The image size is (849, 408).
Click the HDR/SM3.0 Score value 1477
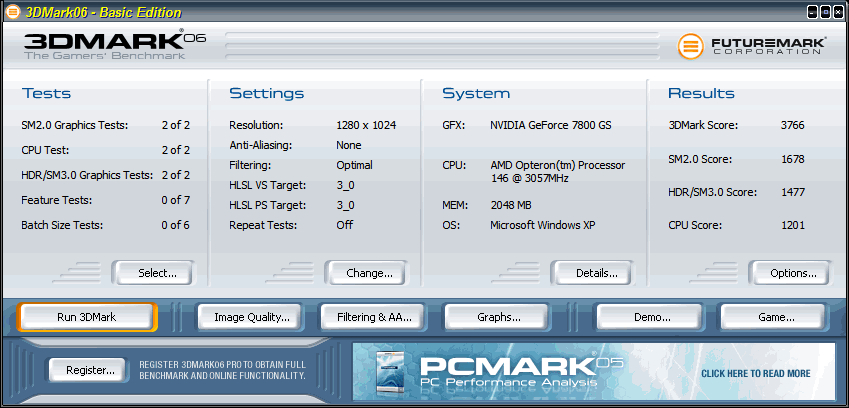792,192
